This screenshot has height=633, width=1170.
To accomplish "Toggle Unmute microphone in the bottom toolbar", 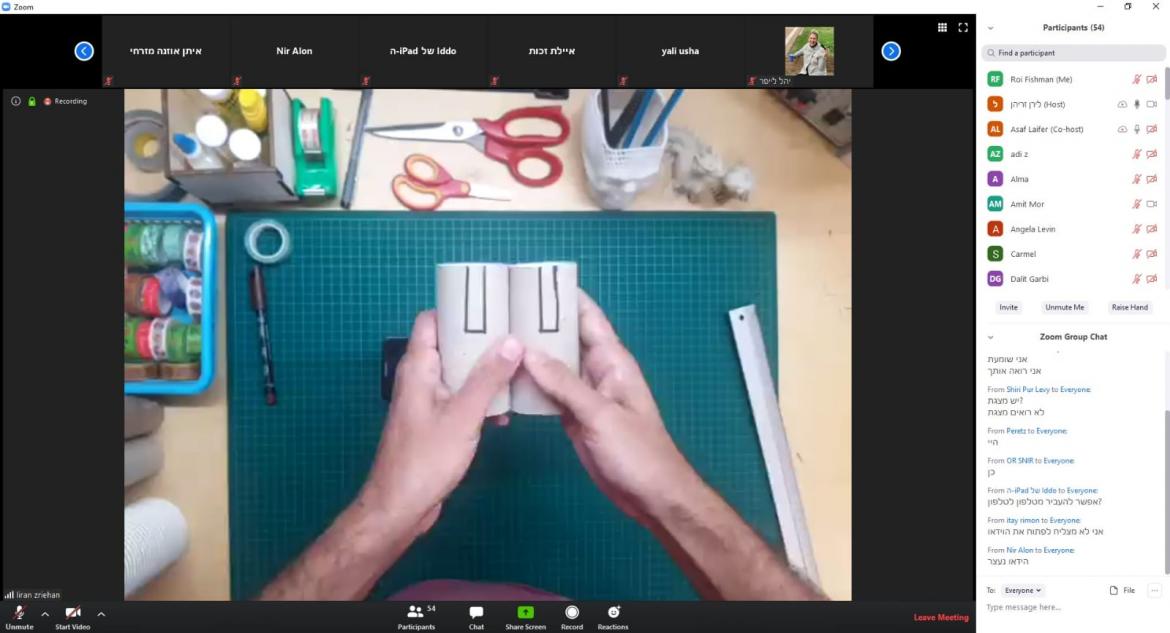I will pyautogui.click(x=19, y=613).
